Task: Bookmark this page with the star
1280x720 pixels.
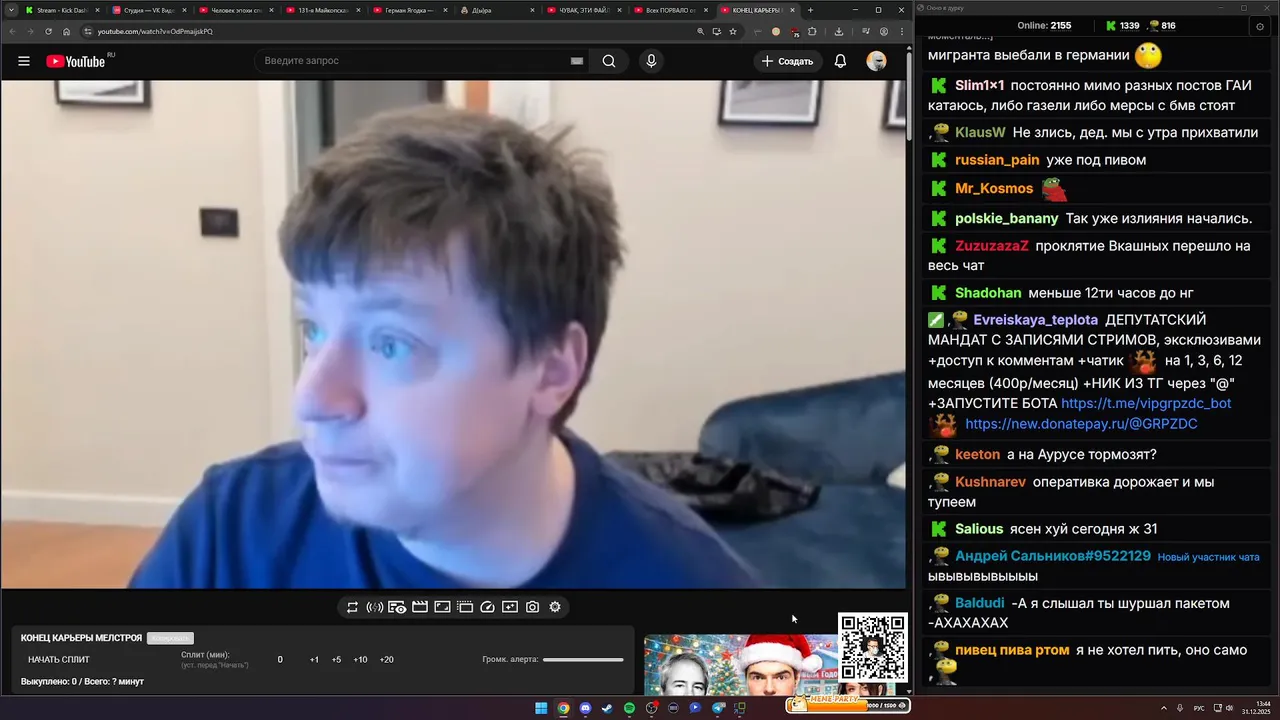Action: click(733, 31)
